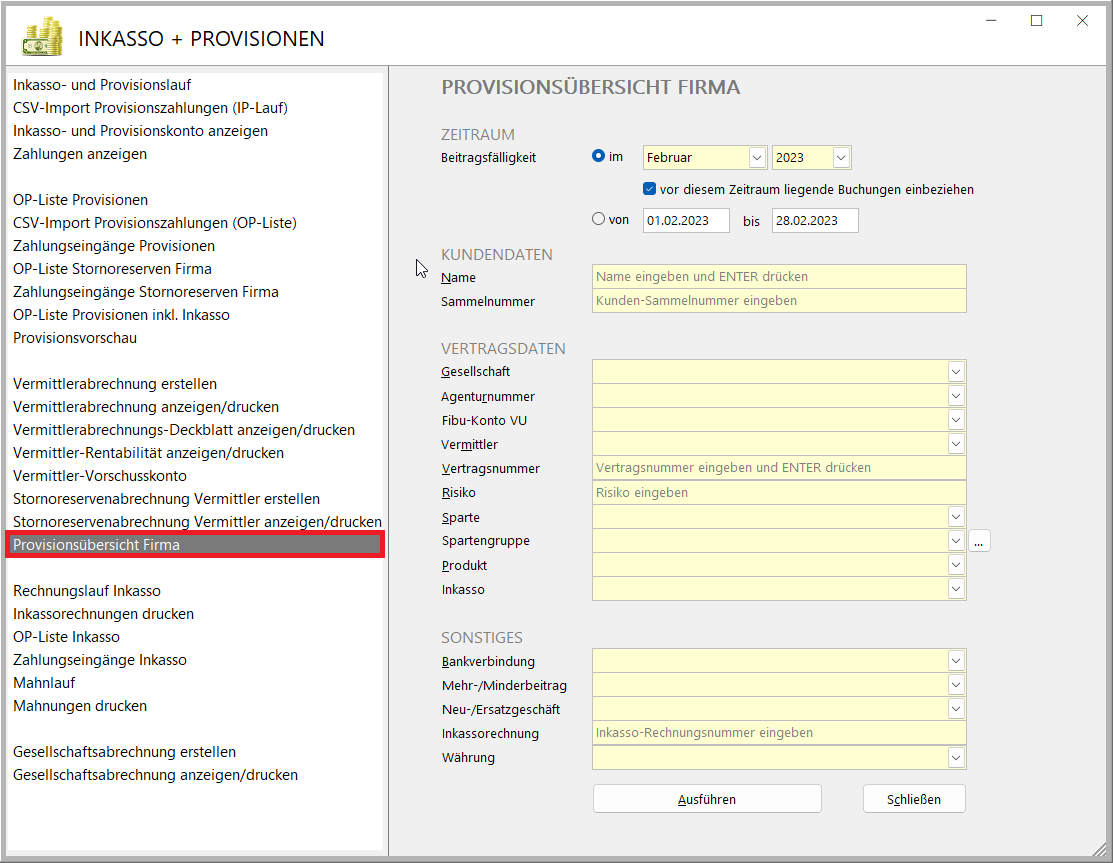The width and height of the screenshot is (1113, 863).
Task: Select the 'im' month radio button
Action: coord(599,157)
